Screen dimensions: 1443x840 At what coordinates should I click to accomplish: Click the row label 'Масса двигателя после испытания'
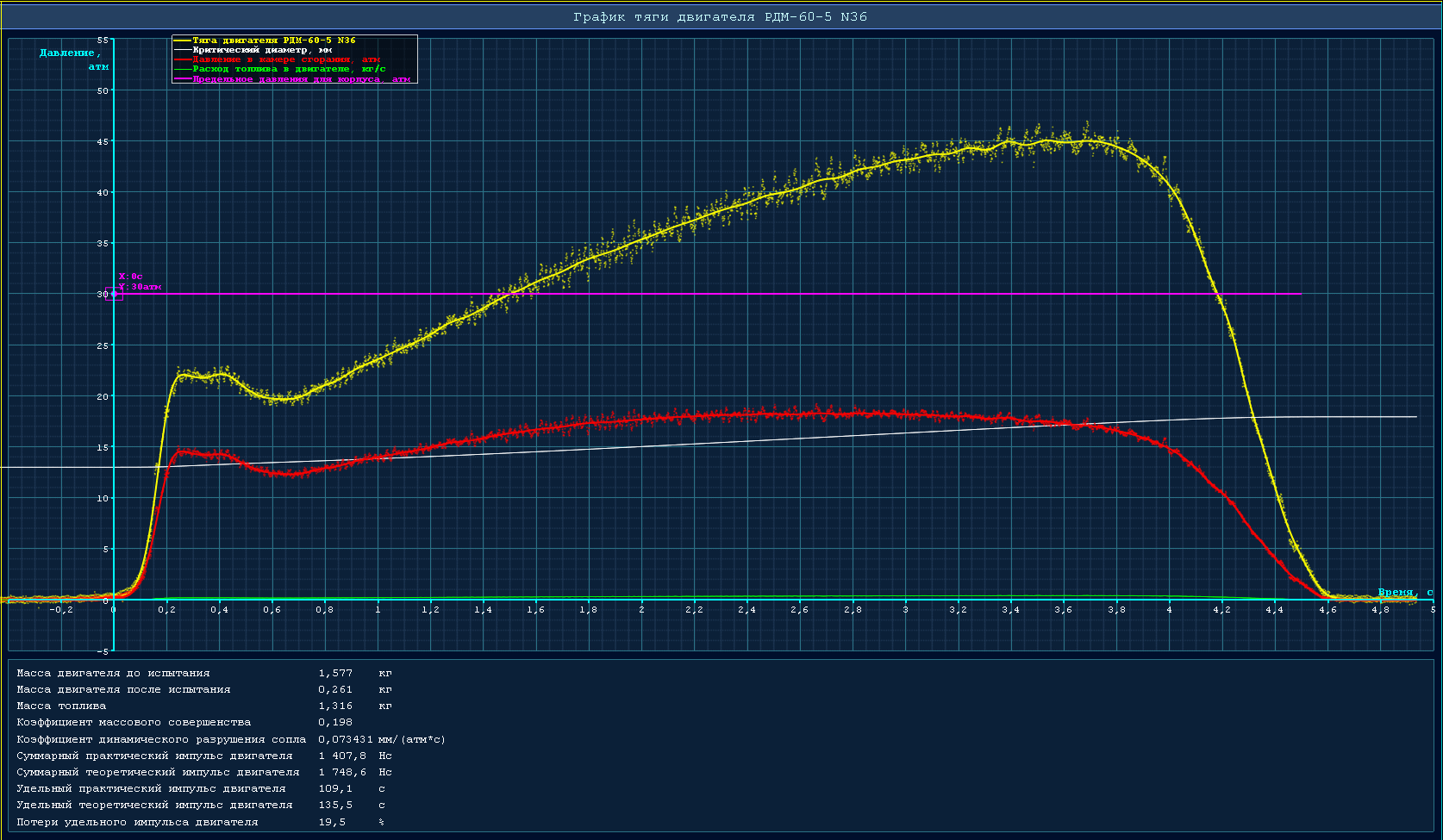coord(123,689)
